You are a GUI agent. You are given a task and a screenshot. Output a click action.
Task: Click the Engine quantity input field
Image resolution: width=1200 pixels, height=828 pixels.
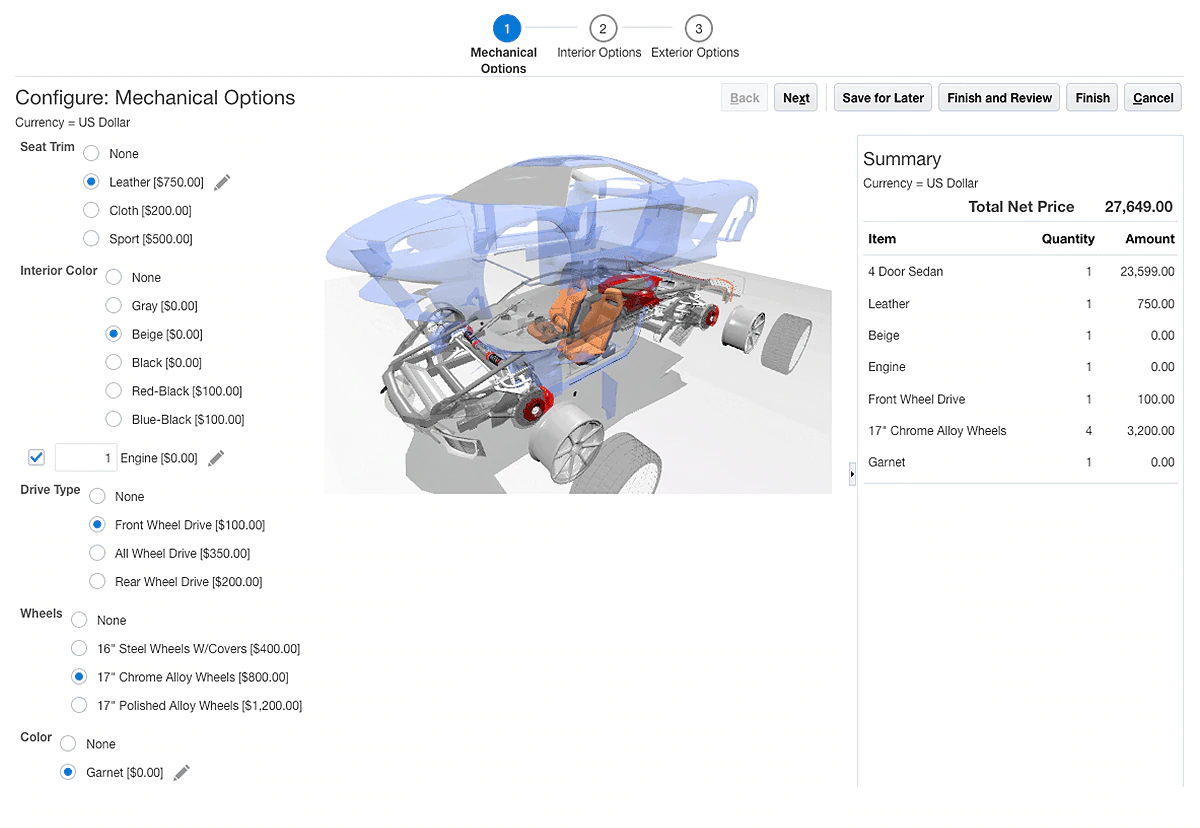click(86, 458)
